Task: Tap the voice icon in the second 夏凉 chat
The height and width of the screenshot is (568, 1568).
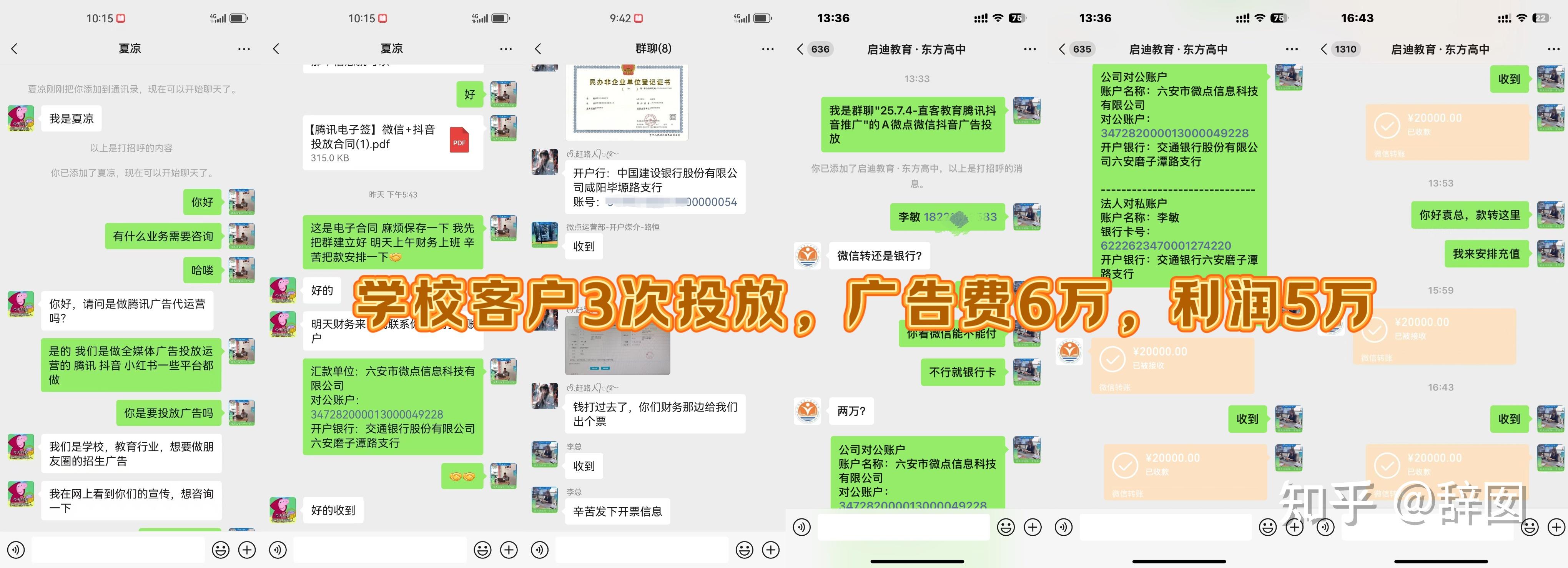Action: 278,549
